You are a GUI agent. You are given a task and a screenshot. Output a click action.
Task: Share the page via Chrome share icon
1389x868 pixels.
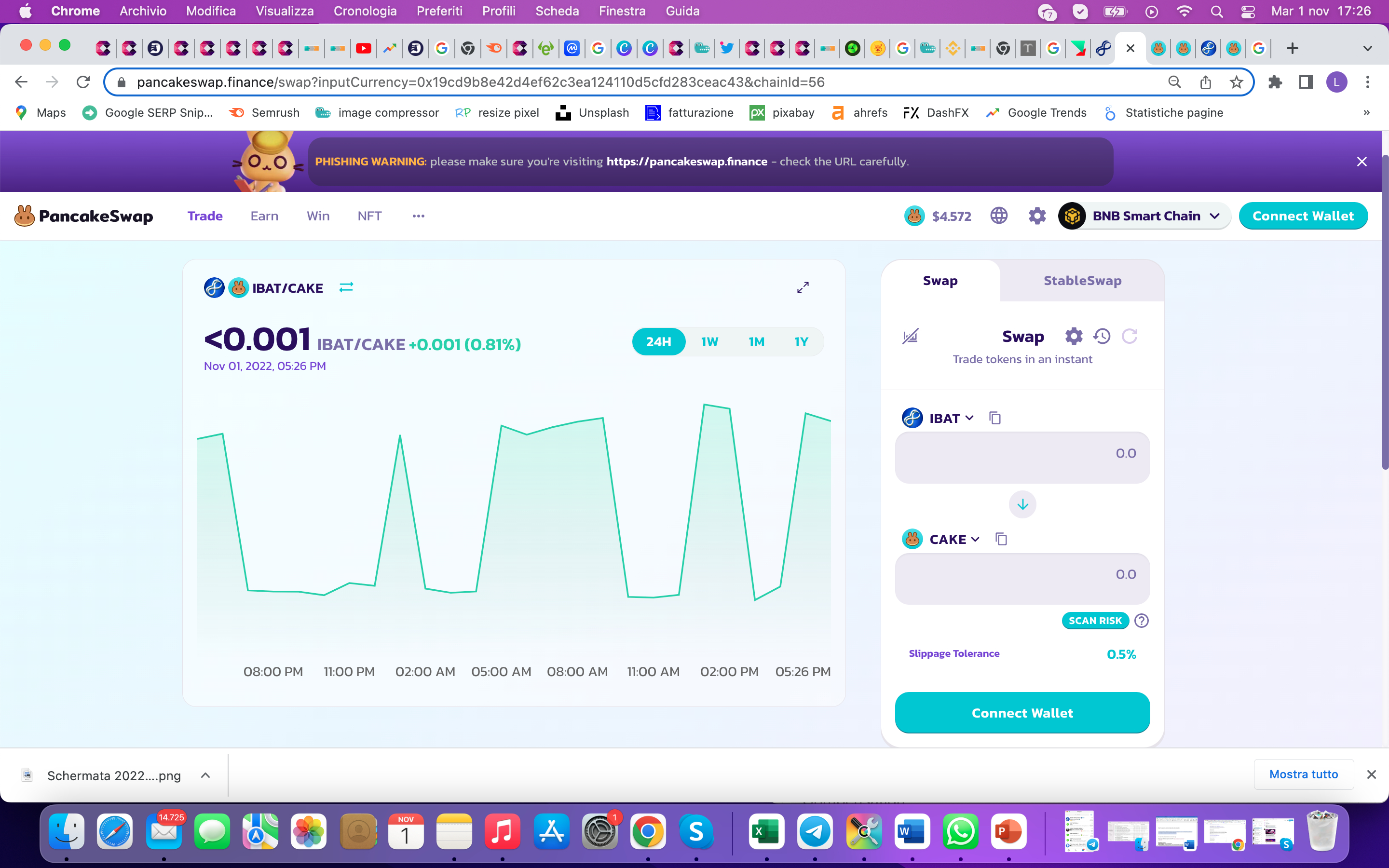1205,82
